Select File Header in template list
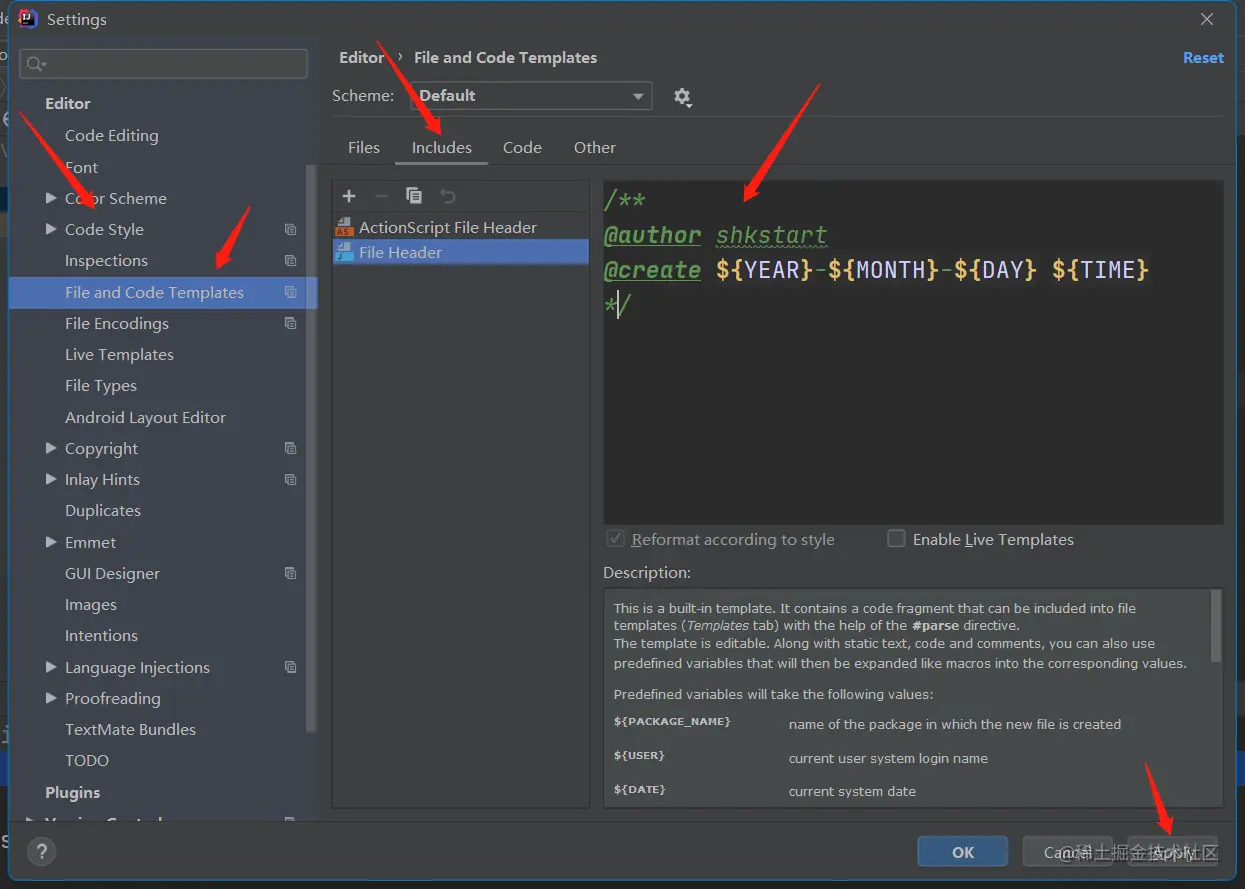1245x889 pixels. click(461, 252)
